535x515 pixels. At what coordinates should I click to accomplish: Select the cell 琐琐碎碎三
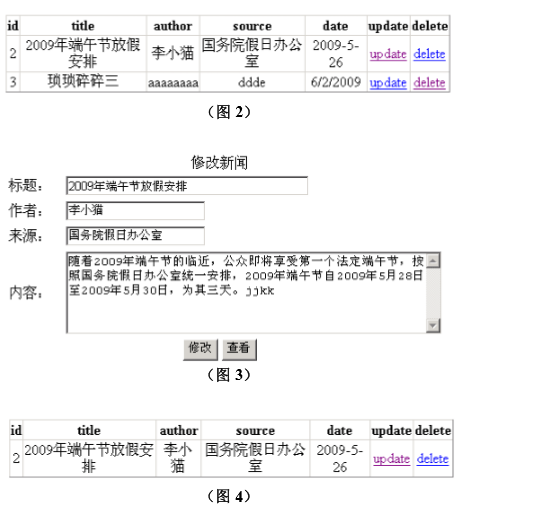[x=83, y=82]
